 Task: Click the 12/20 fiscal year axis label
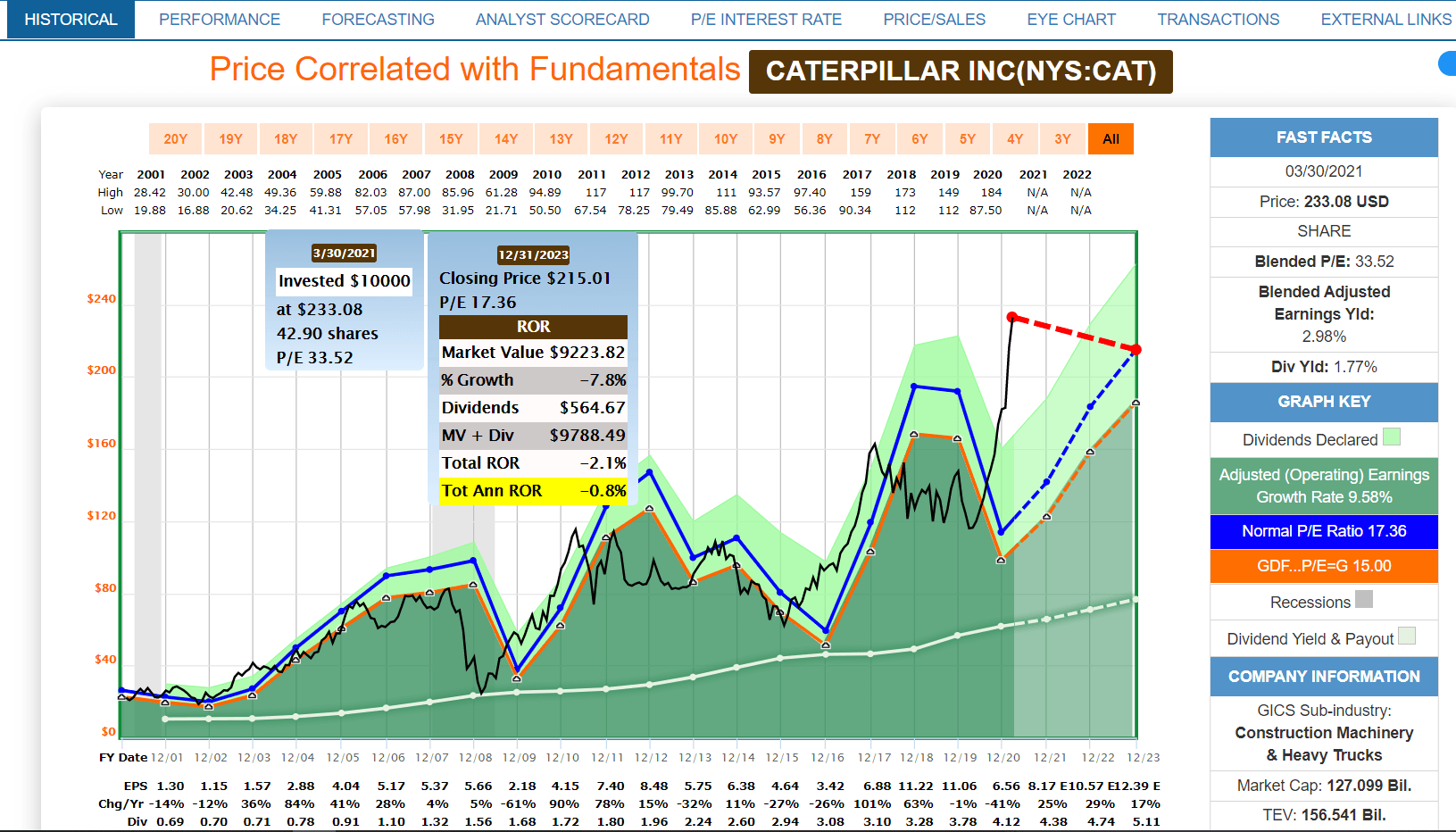pos(1003,757)
